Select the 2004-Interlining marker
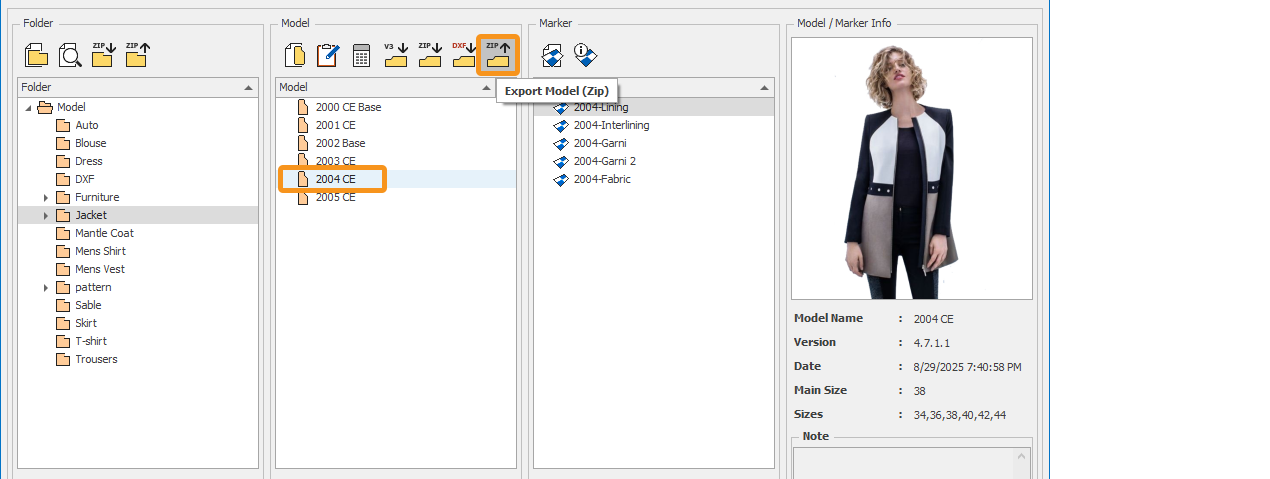 tap(611, 125)
